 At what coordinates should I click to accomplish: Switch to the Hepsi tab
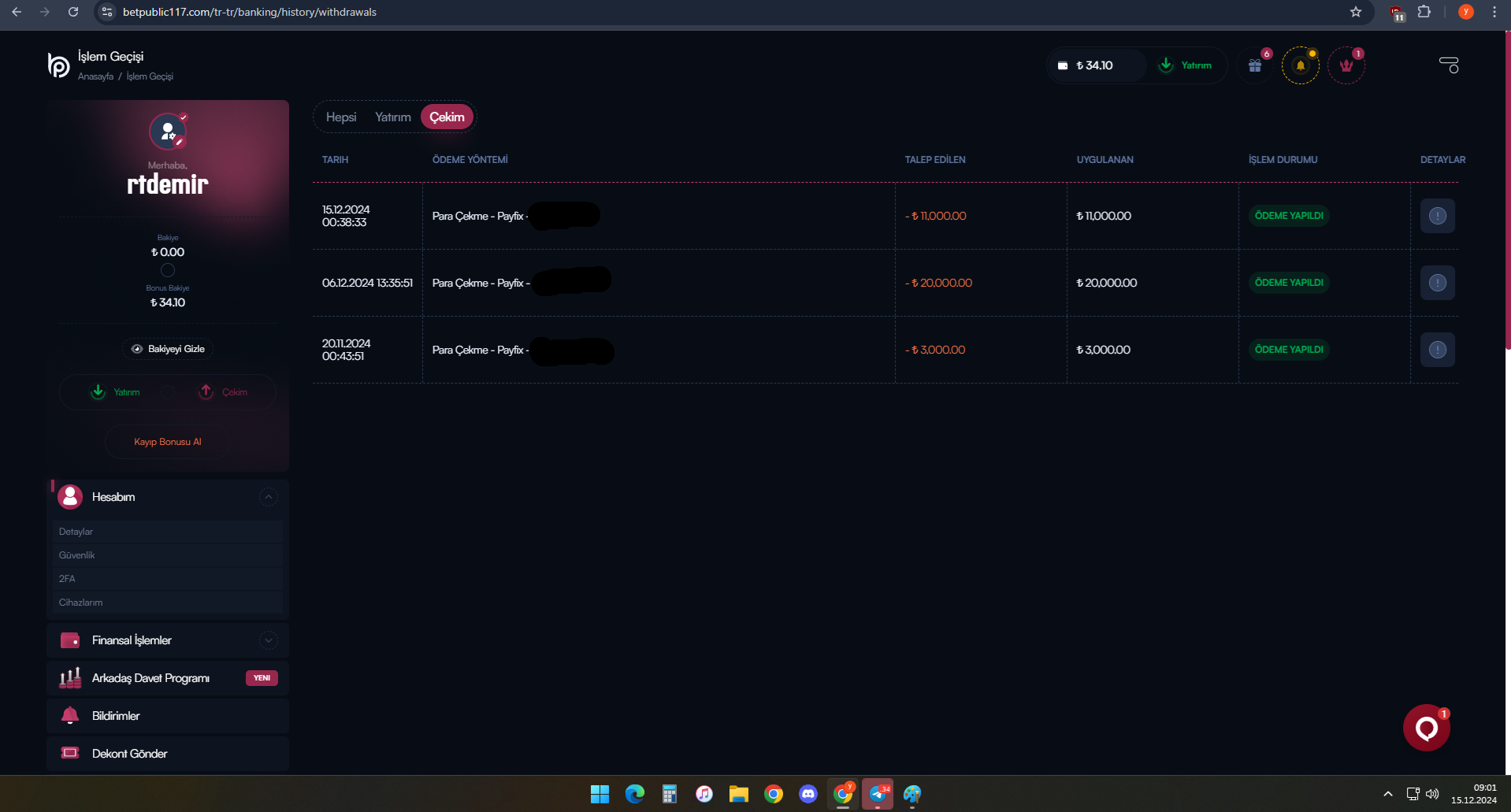click(x=341, y=117)
